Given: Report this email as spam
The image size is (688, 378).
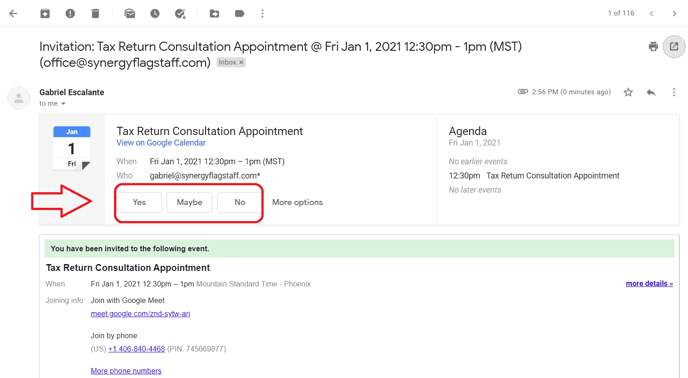Looking at the screenshot, I should (x=70, y=14).
